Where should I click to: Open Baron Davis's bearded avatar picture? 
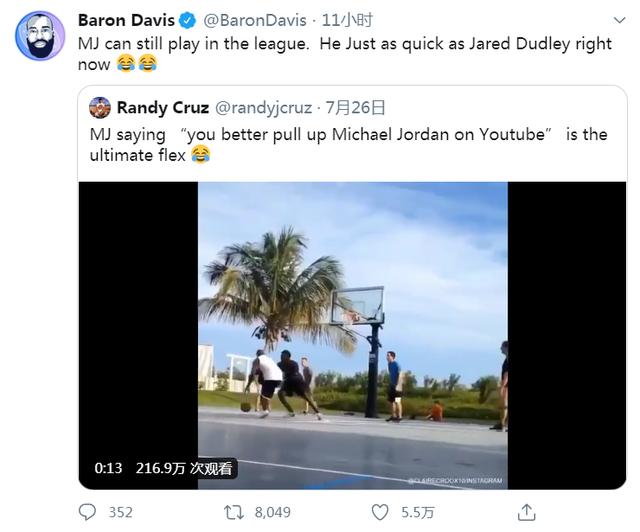[x=40, y=36]
